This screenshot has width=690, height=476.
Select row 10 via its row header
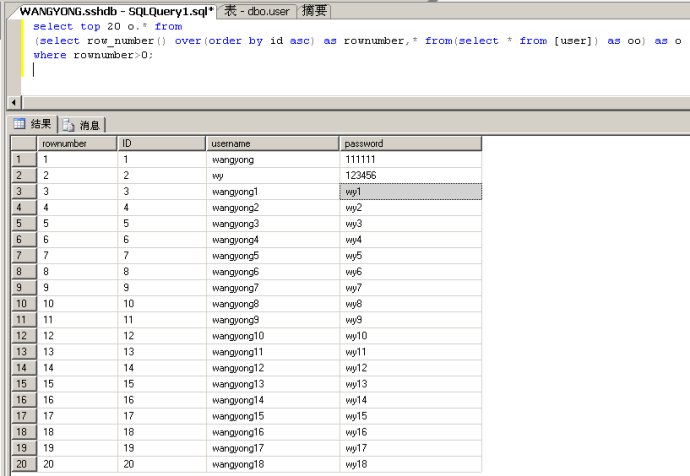(22, 303)
